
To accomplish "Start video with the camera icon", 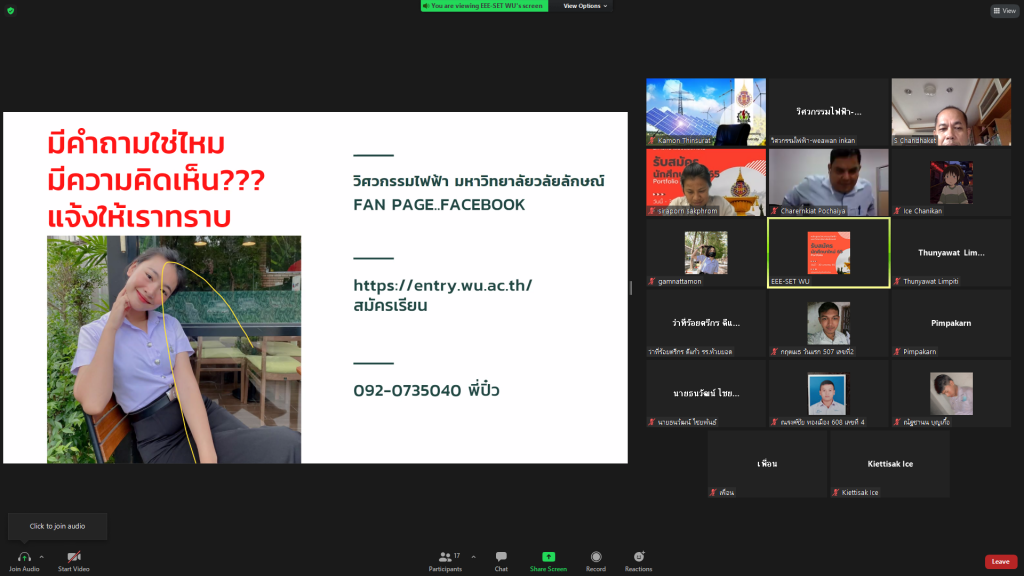I will click(73, 557).
